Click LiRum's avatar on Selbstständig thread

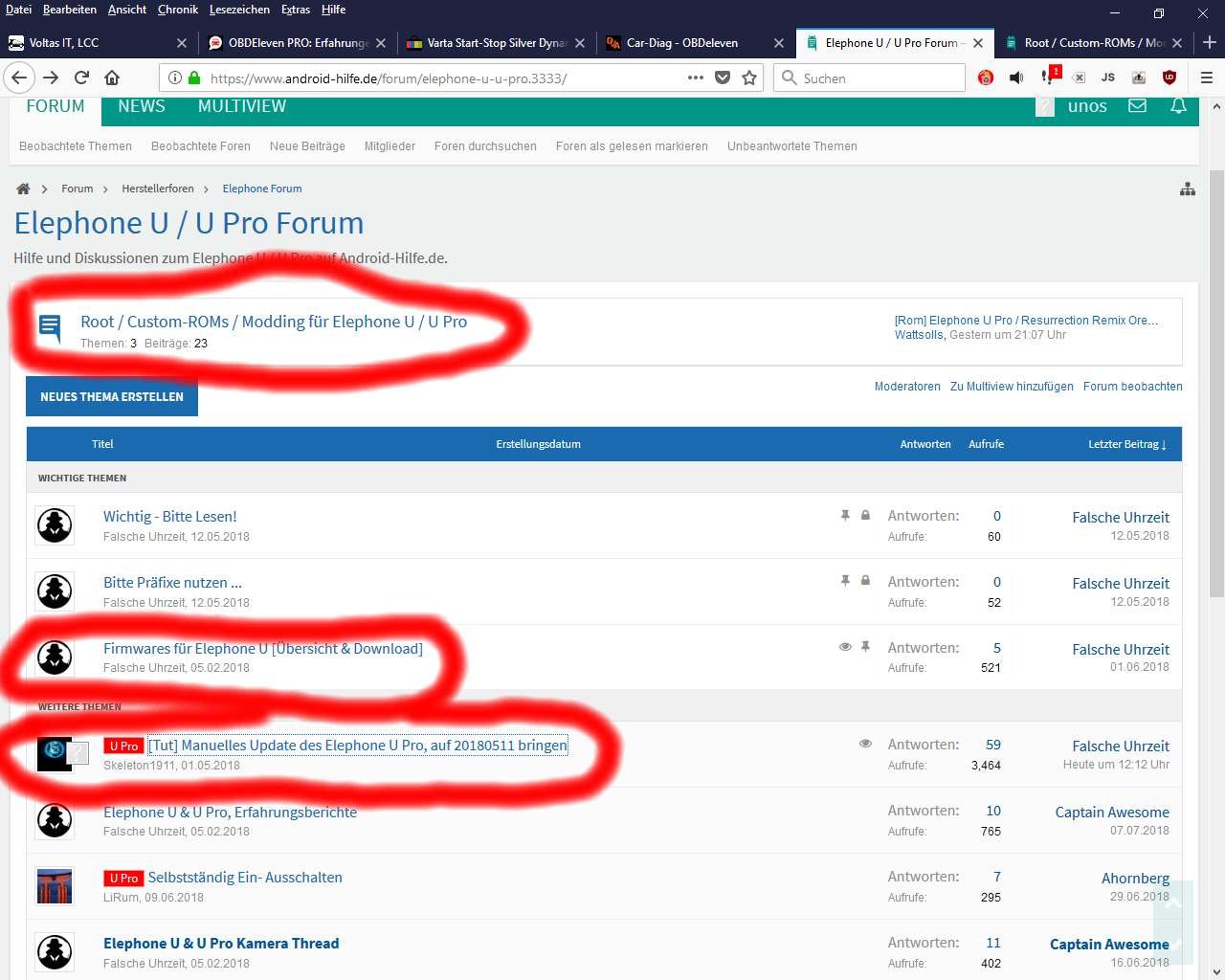[55, 886]
